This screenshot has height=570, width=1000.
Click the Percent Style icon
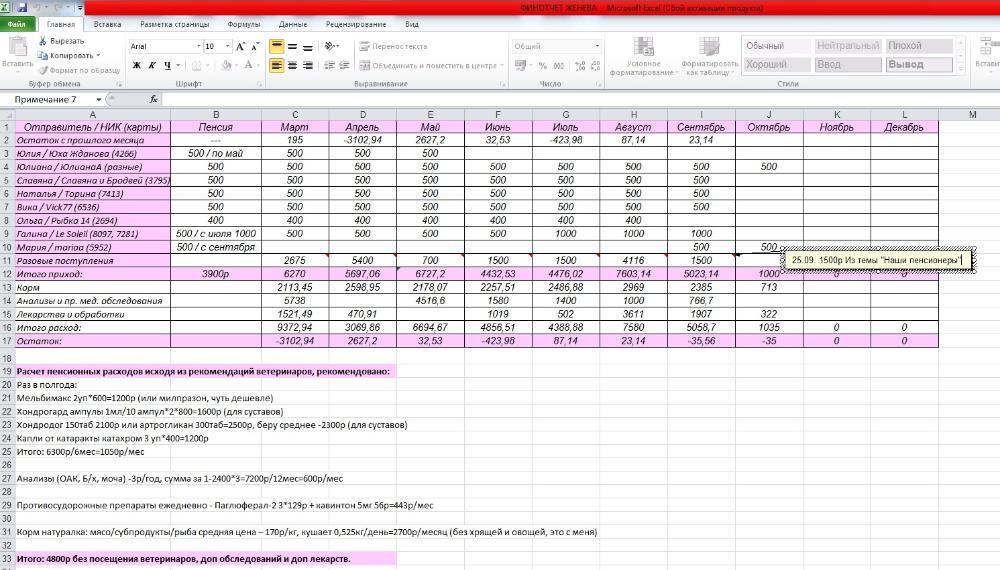[x=543, y=66]
